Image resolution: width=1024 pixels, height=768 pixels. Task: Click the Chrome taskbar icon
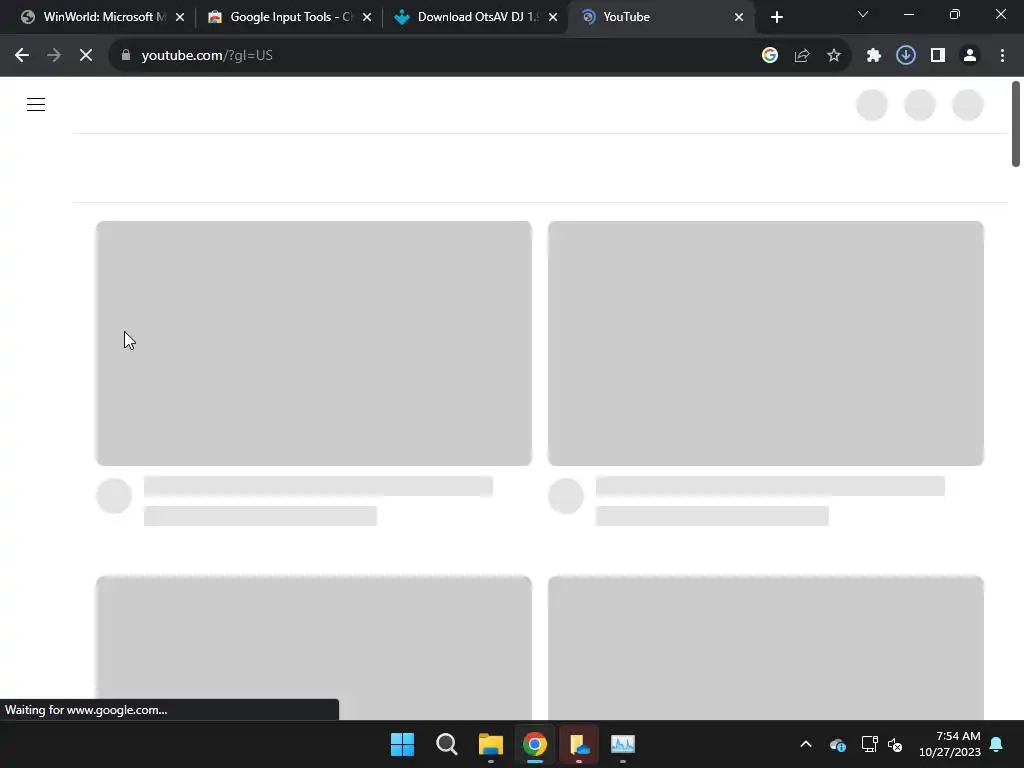tap(535, 744)
